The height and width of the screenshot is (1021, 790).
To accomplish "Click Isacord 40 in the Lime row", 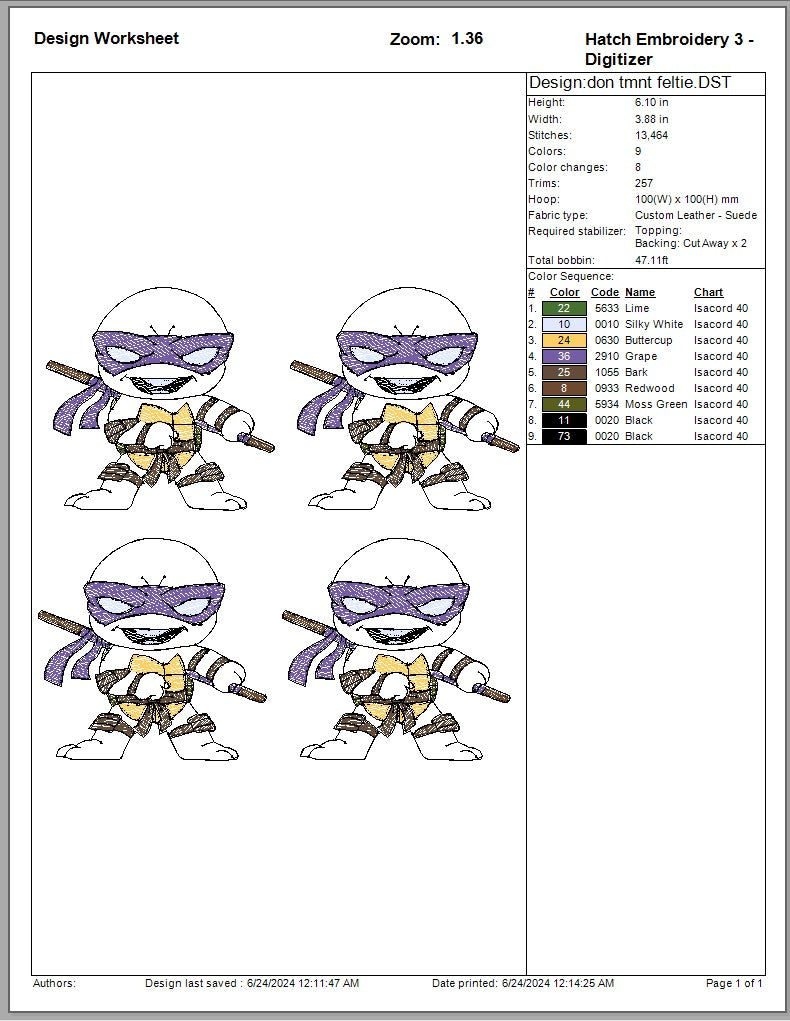I will 721,309.
